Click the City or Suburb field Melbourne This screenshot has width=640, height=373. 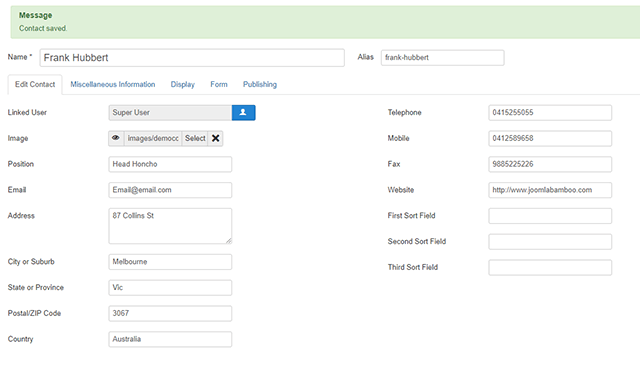pyautogui.click(x=170, y=262)
